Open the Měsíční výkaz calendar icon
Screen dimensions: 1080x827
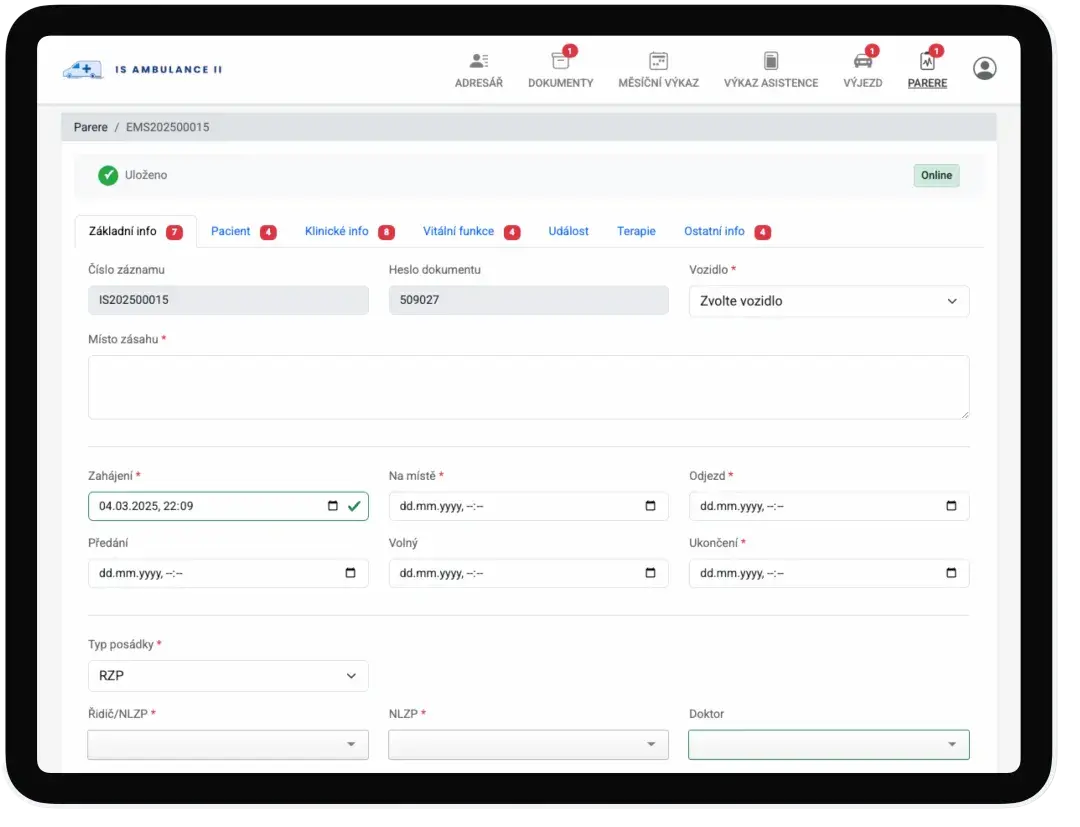click(x=658, y=61)
